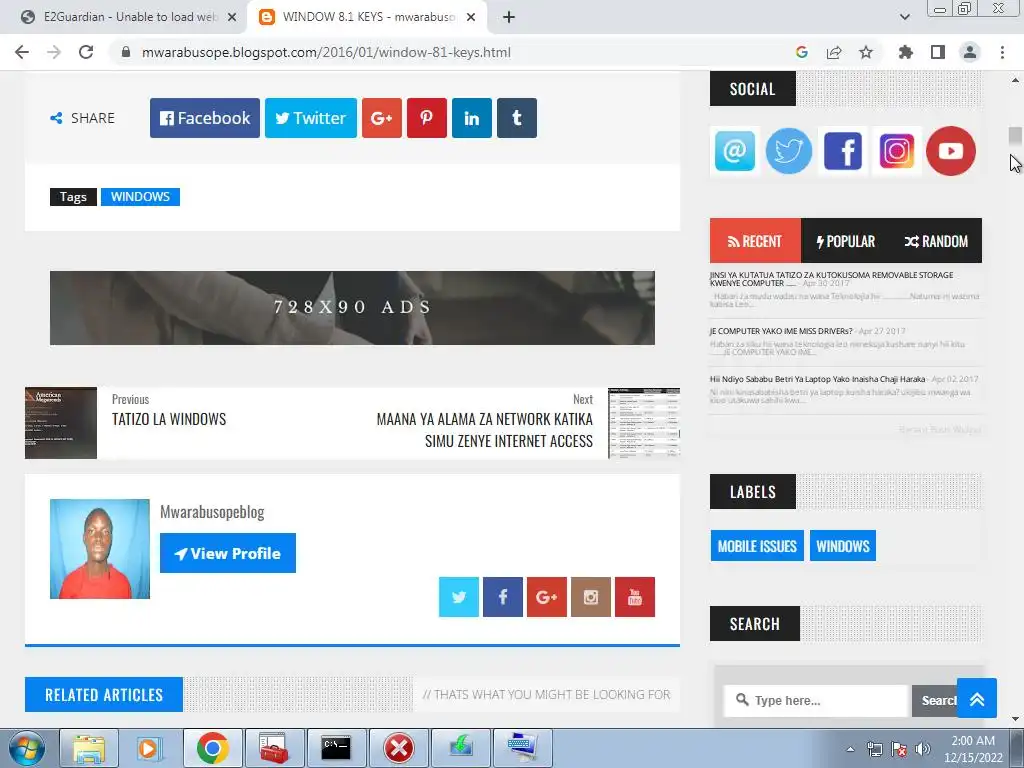Select the WINDOWS label in Labels widget

tap(842, 546)
